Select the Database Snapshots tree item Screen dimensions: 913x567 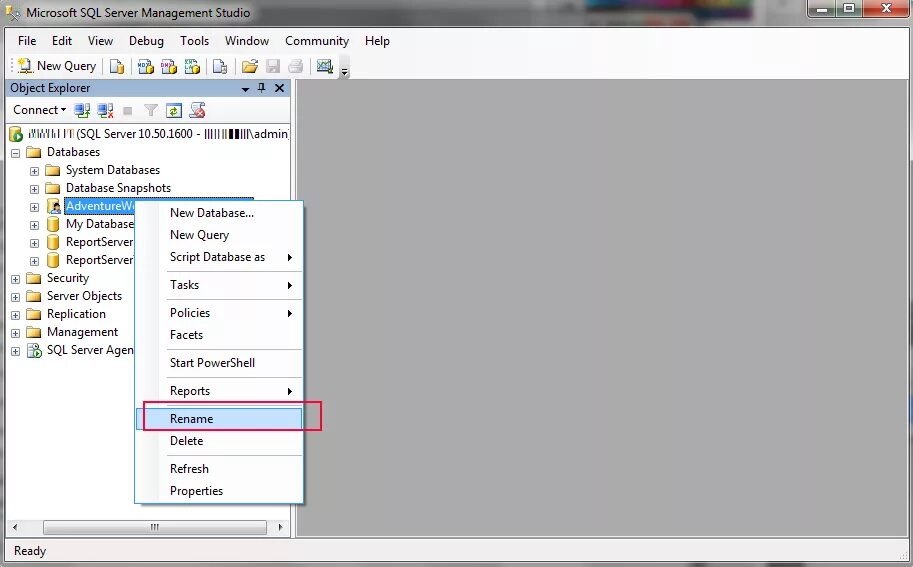(118, 188)
